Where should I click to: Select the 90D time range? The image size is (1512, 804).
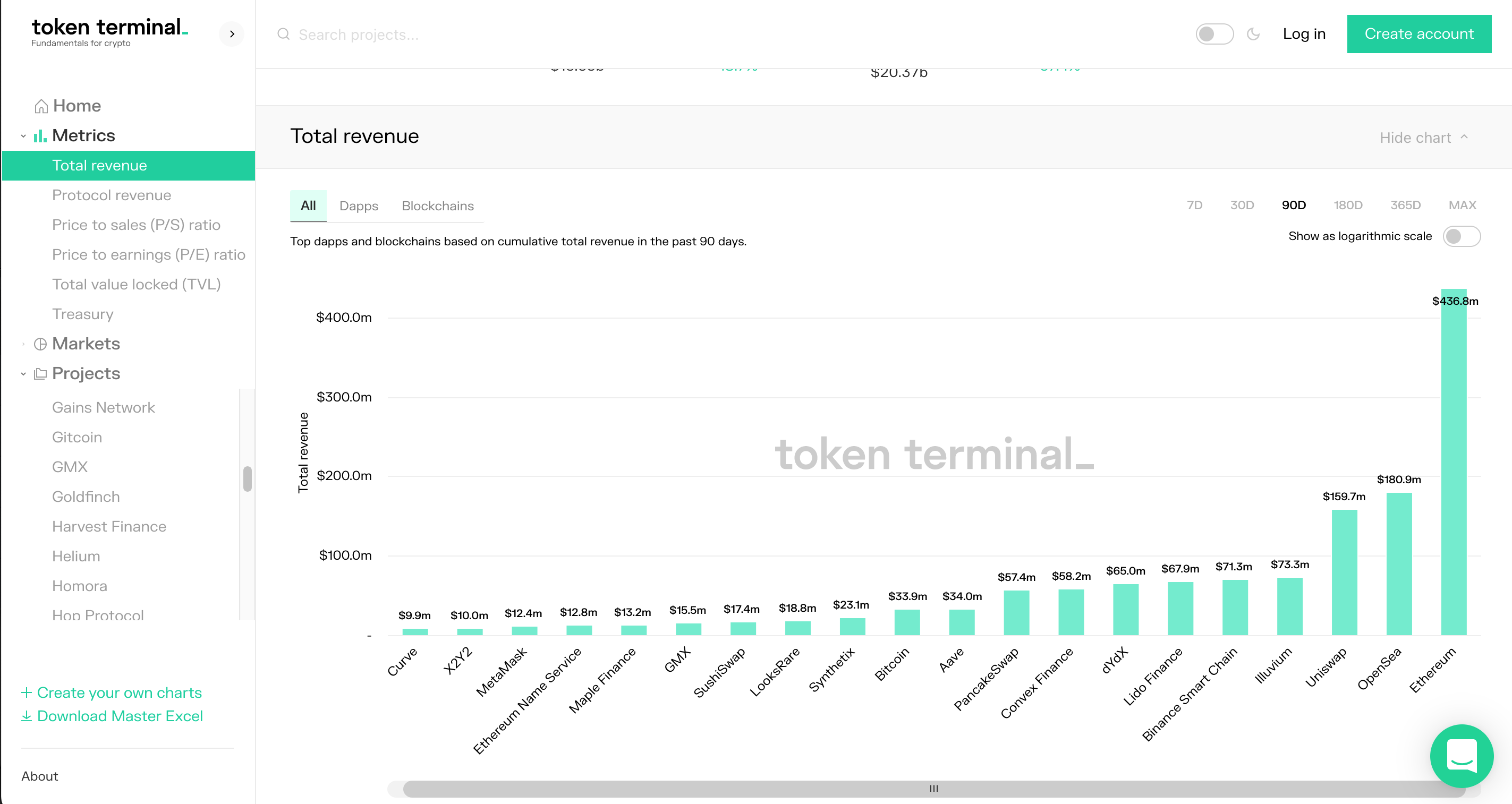(1294, 206)
